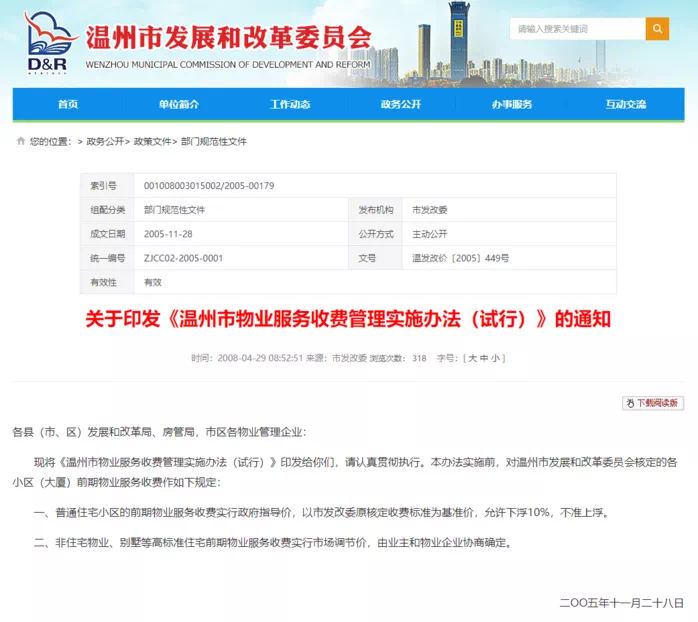The width and height of the screenshot is (698, 622).
Task: Follow the 政务公开 breadcrumb link
Action: click(x=105, y=142)
